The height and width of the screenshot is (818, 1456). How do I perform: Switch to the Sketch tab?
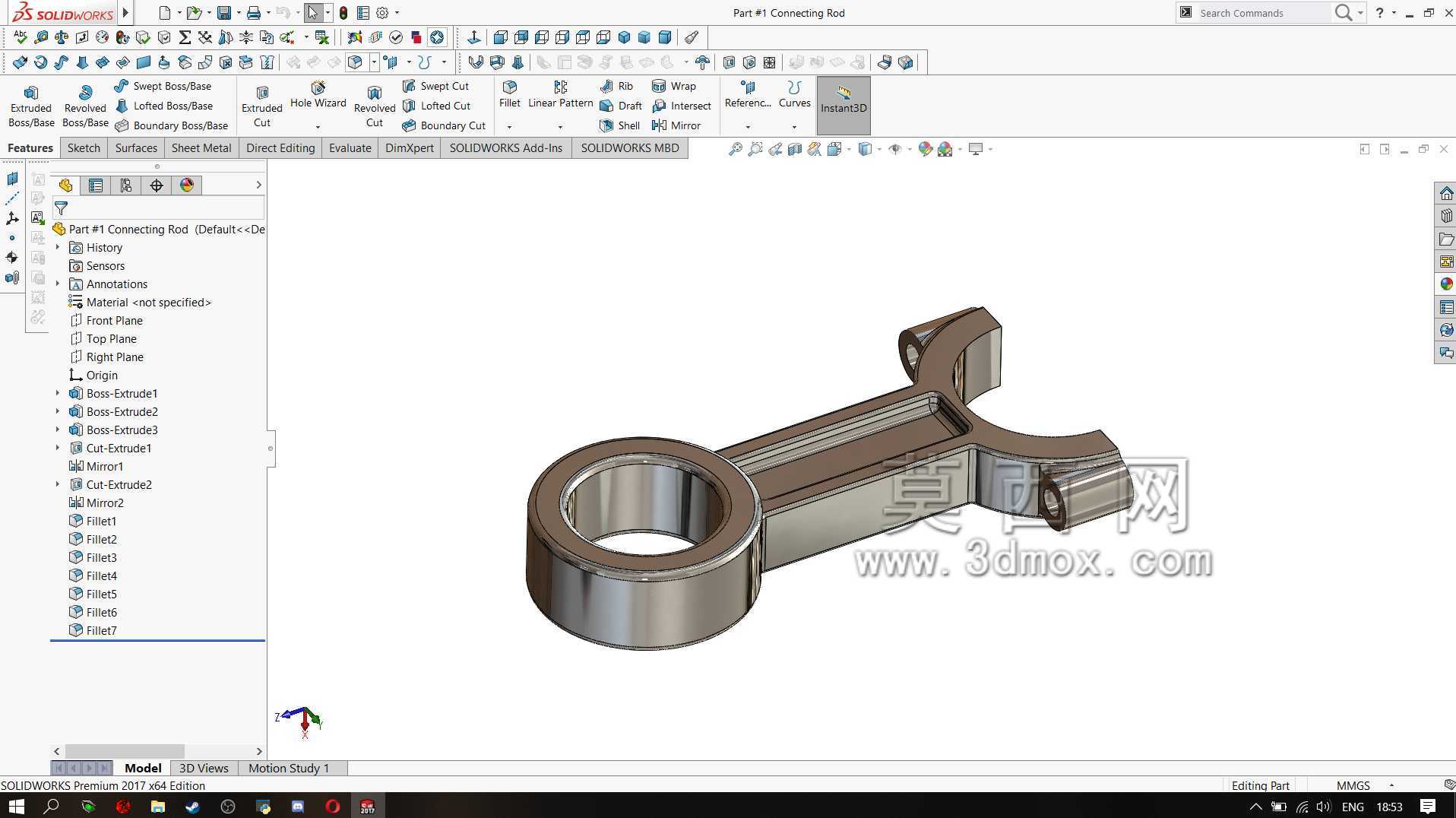pyautogui.click(x=84, y=147)
